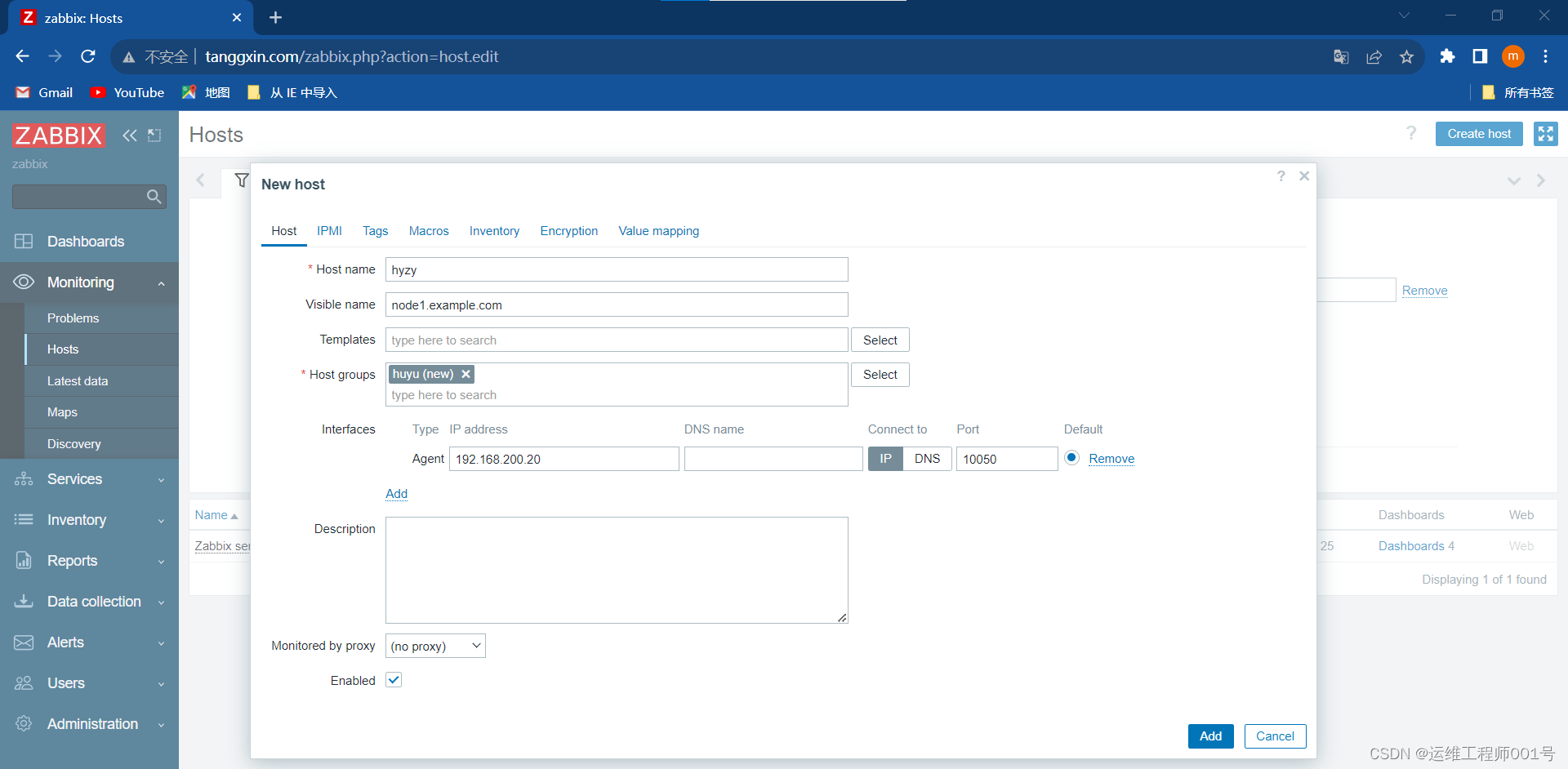Image resolution: width=1568 pixels, height=769 pixels.
Task: Cancel the New host dialog
Action: pyautogui.click(x=1275, y=736)
